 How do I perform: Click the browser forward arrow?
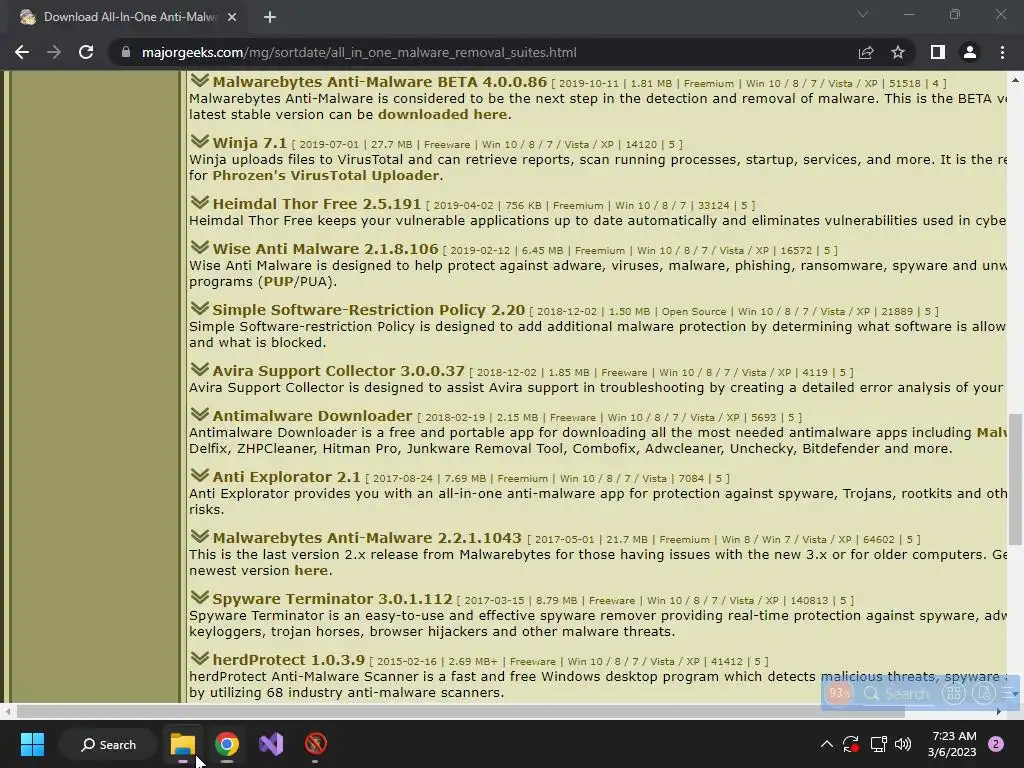(54, 52)
